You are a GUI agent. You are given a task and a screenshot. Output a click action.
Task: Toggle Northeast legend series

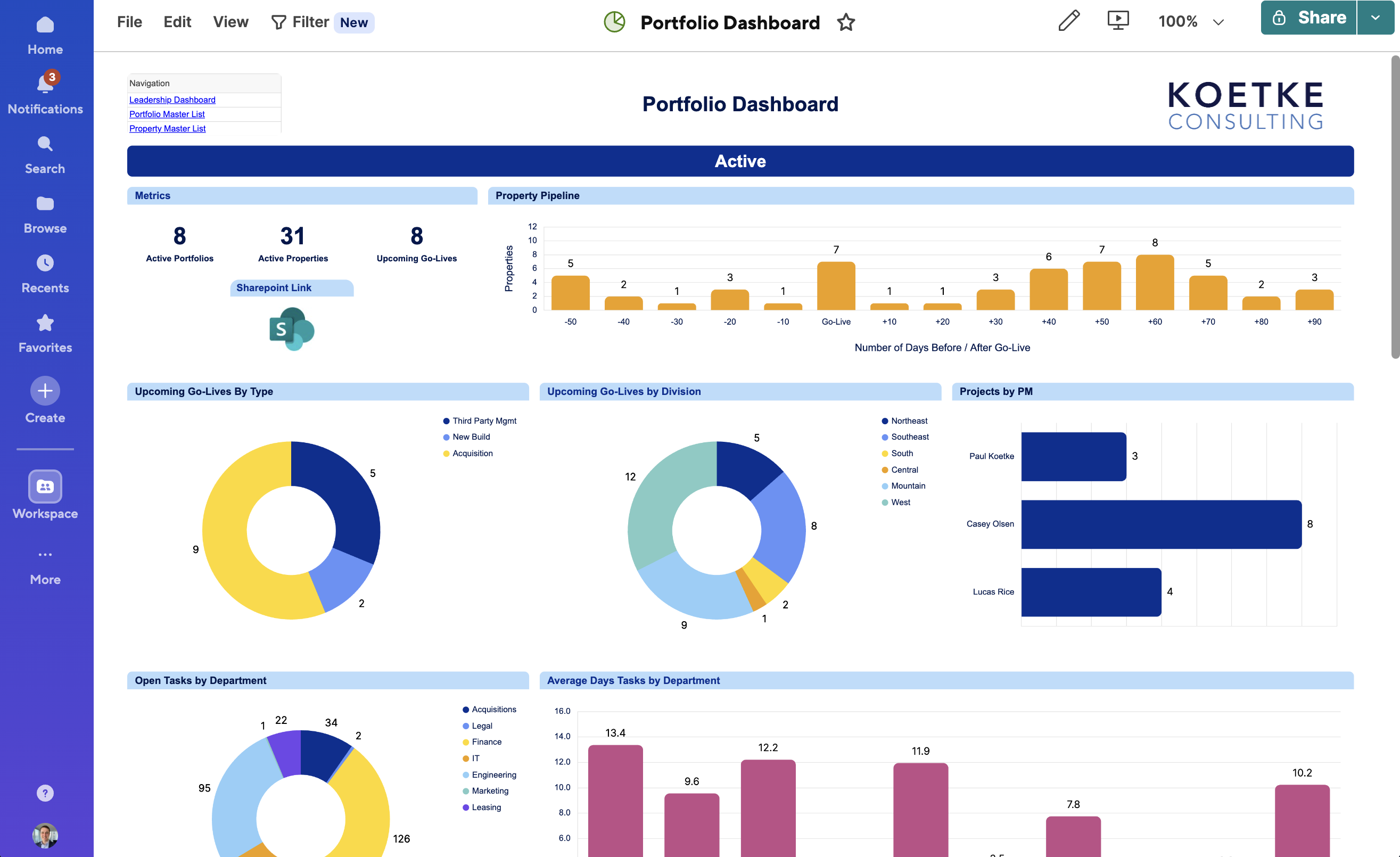(904, 421)
